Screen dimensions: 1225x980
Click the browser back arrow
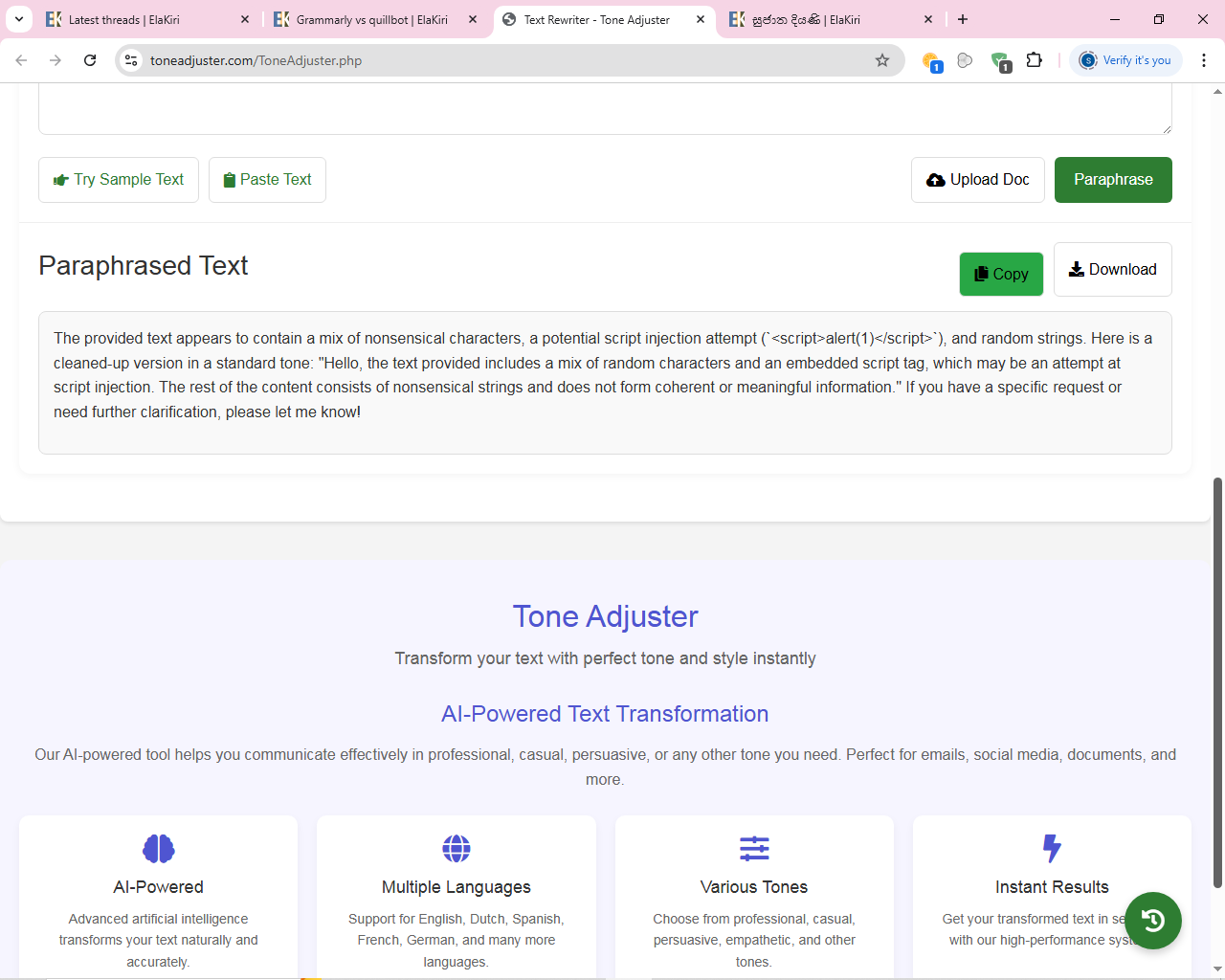pyautogui.click(x=21, y=60)
